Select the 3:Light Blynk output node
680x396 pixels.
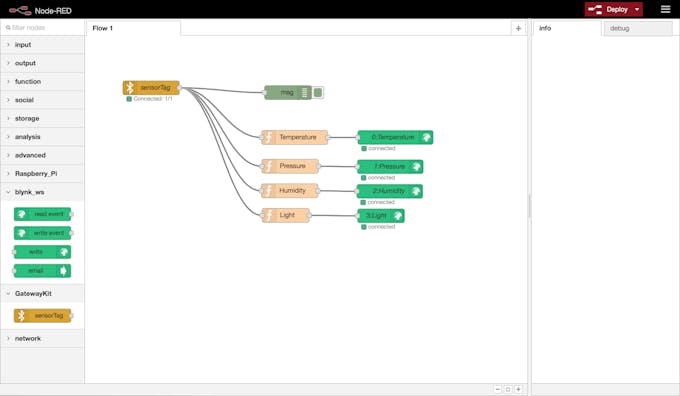click(x=381, y=216)
